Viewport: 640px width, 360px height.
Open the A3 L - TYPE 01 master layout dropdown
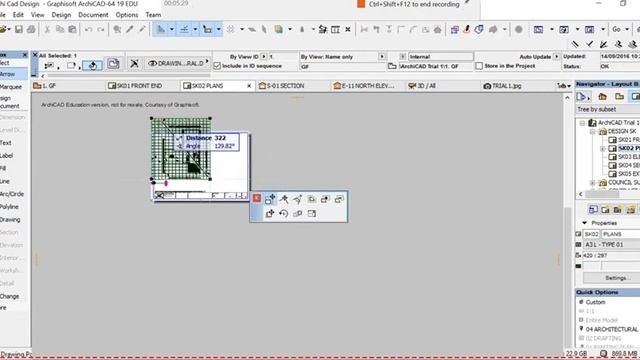[x=611, y=244]
